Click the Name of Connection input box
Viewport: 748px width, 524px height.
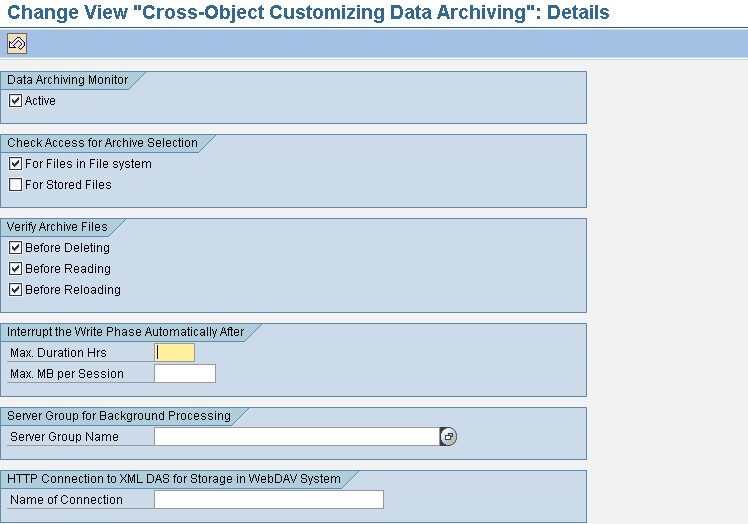268,500
